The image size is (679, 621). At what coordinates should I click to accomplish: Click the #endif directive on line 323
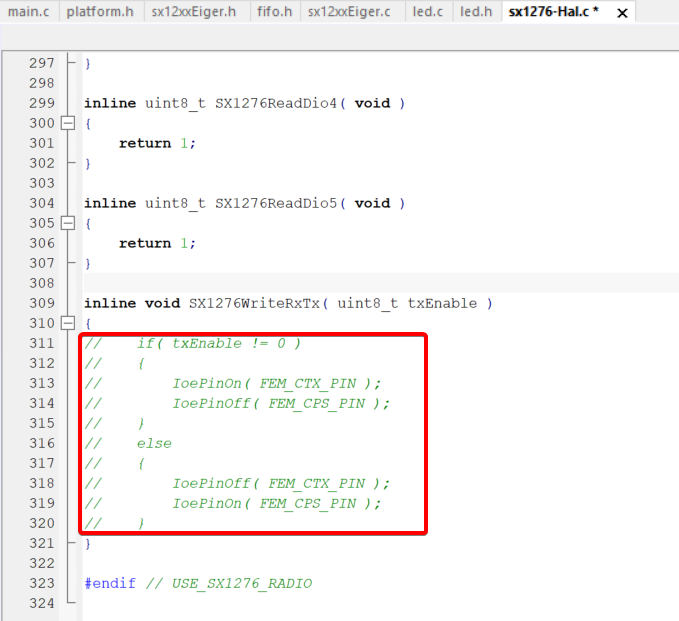(x=109, y=583)
